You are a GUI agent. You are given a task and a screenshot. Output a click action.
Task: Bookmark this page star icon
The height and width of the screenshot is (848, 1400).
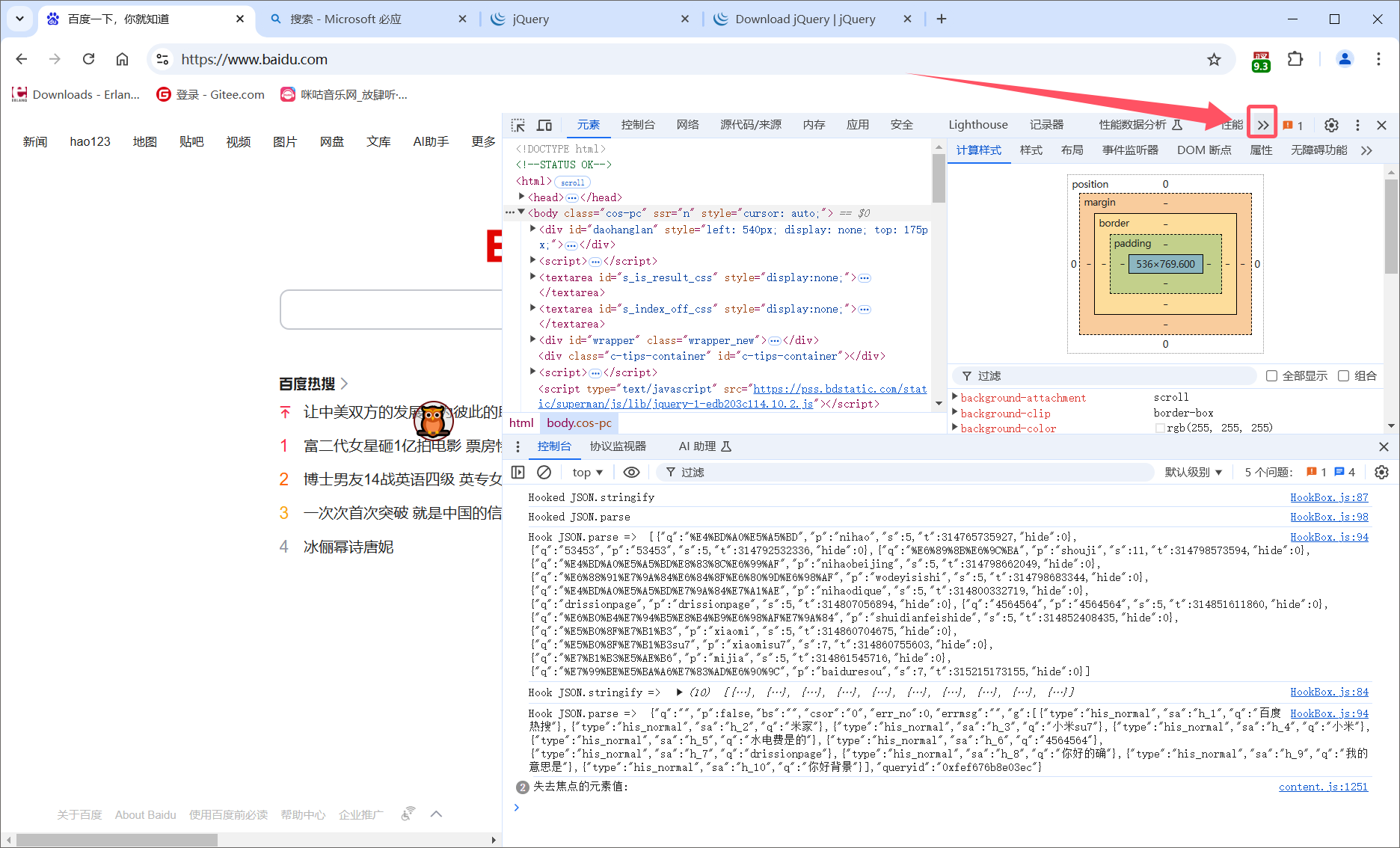click(1214, 59)
